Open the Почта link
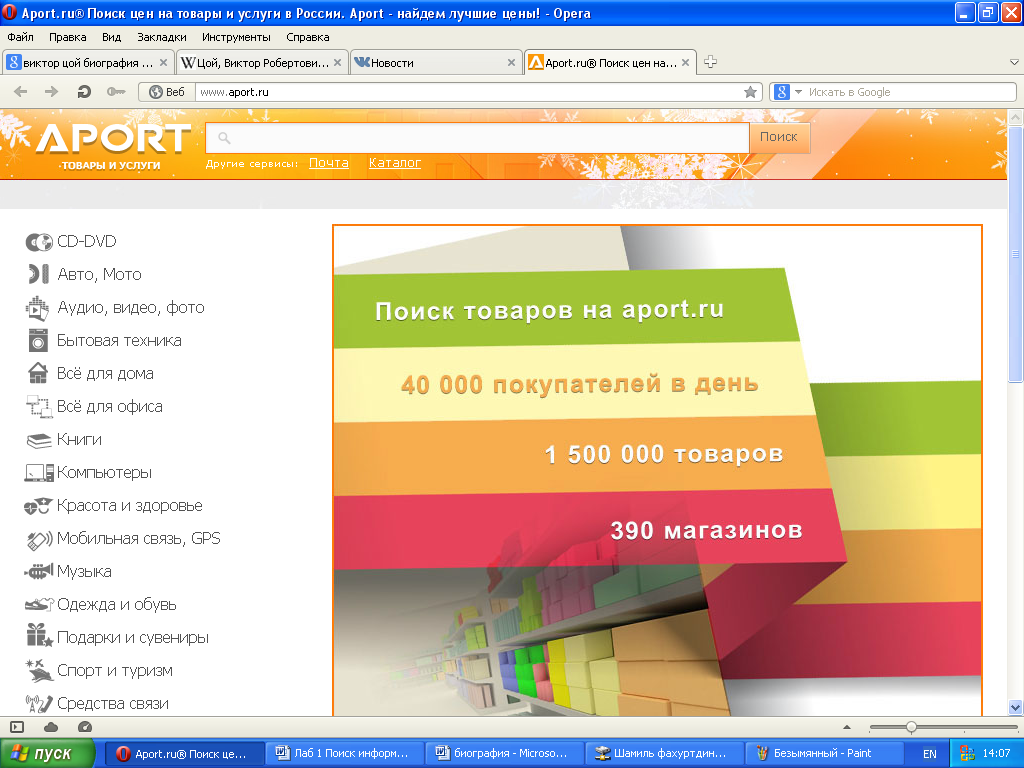Viewport: 1024px width, 768px height. [x=328, y=163]
